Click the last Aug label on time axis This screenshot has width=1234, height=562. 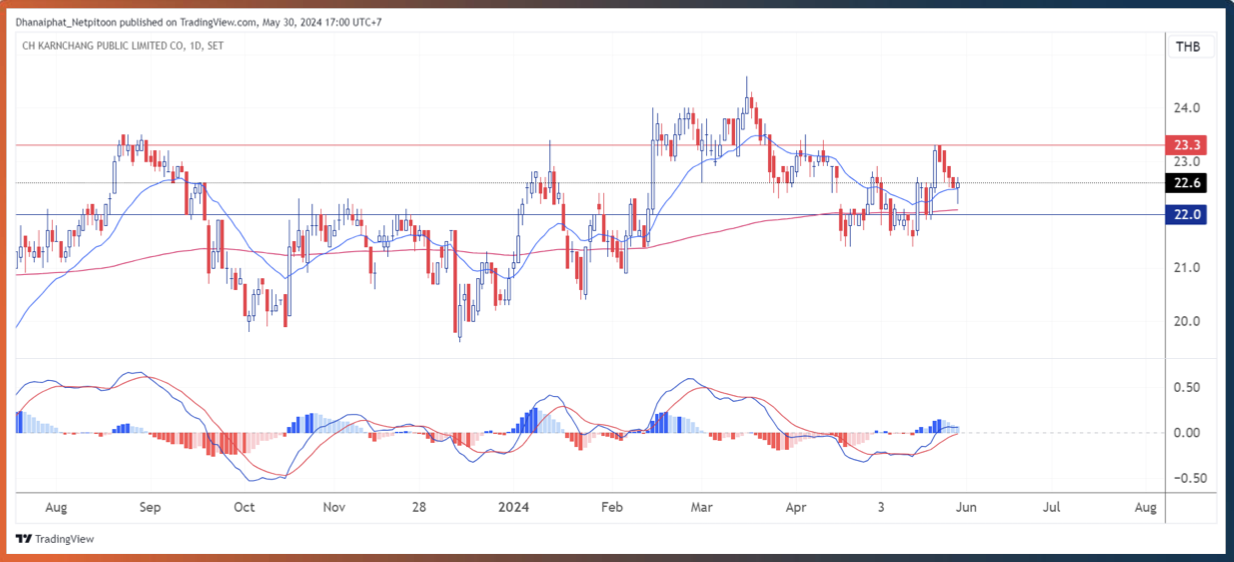1146,508
